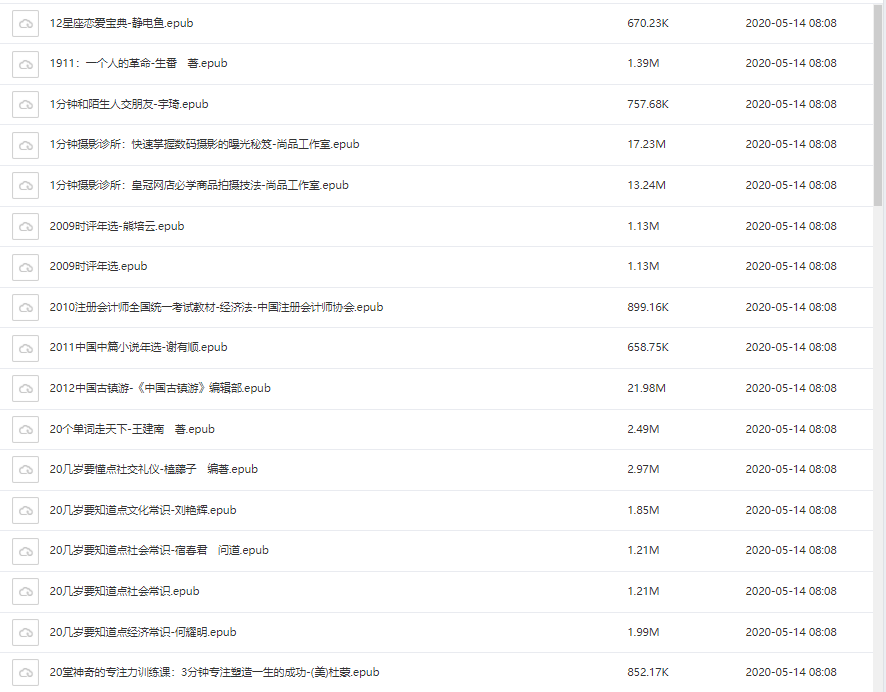Screen dimensions: 886x692
Task: Click the vertical scrollbar thumb
Action: [878, 105]
